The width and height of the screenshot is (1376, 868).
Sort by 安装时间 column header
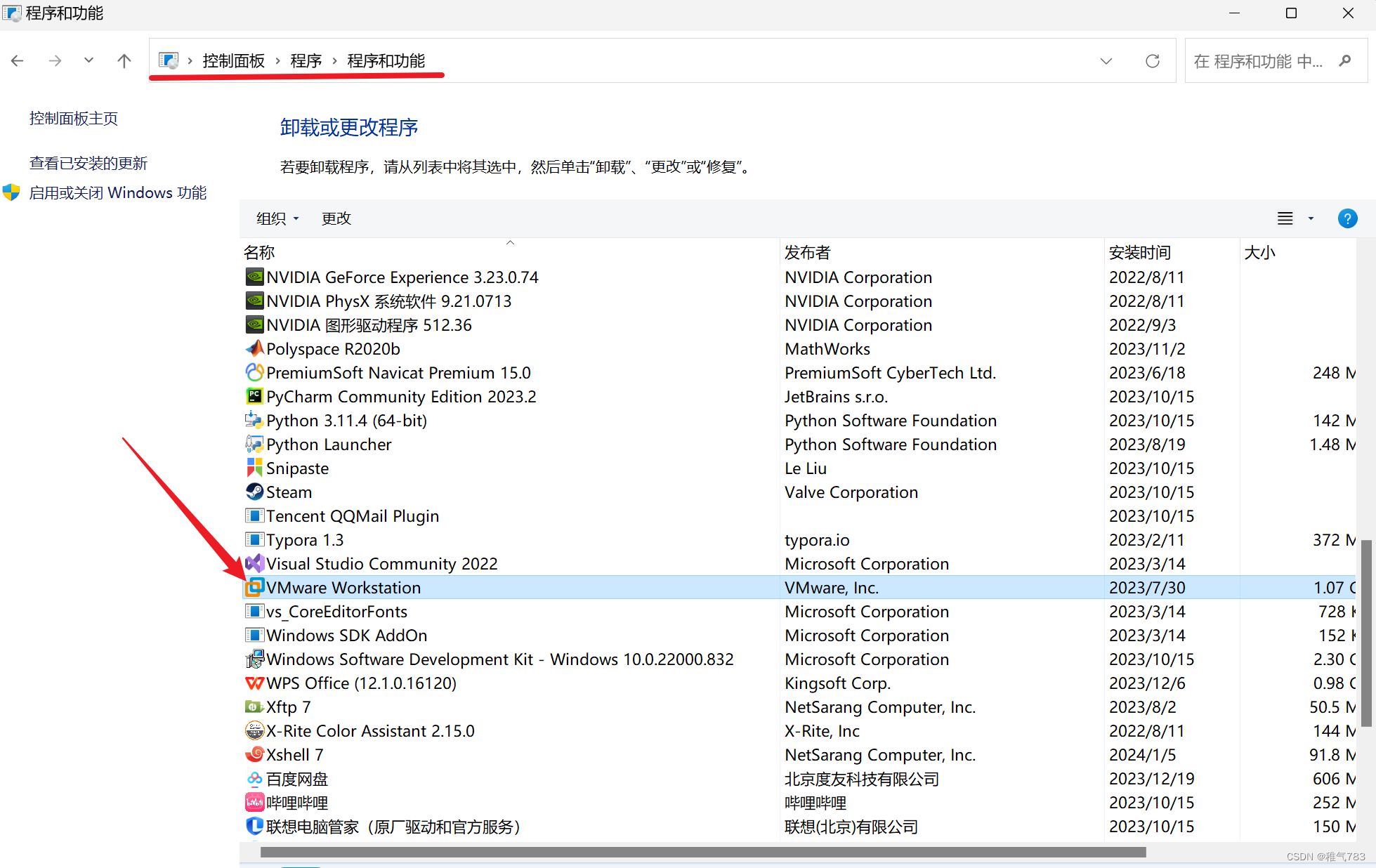click(x=1139, y=252)
